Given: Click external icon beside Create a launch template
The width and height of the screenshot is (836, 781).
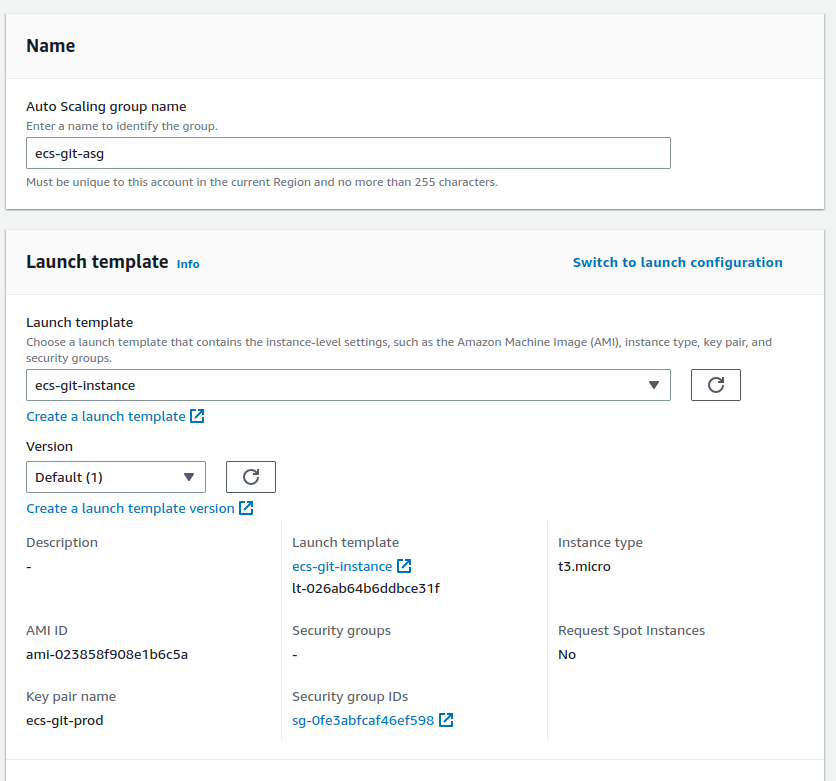Looking at the screenshot, I should click(x=197, y=416).
